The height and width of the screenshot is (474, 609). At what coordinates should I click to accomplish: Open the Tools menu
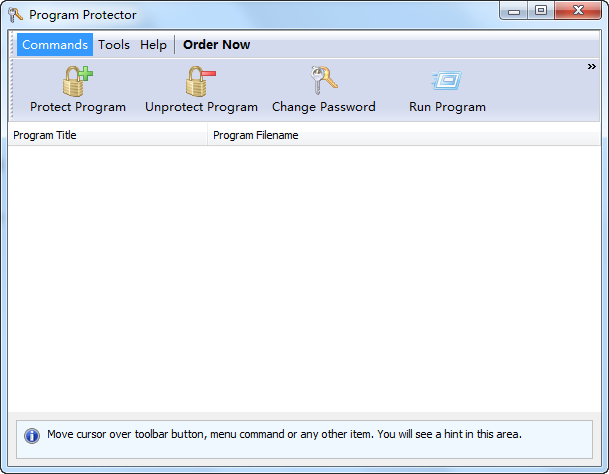point(113,45)
